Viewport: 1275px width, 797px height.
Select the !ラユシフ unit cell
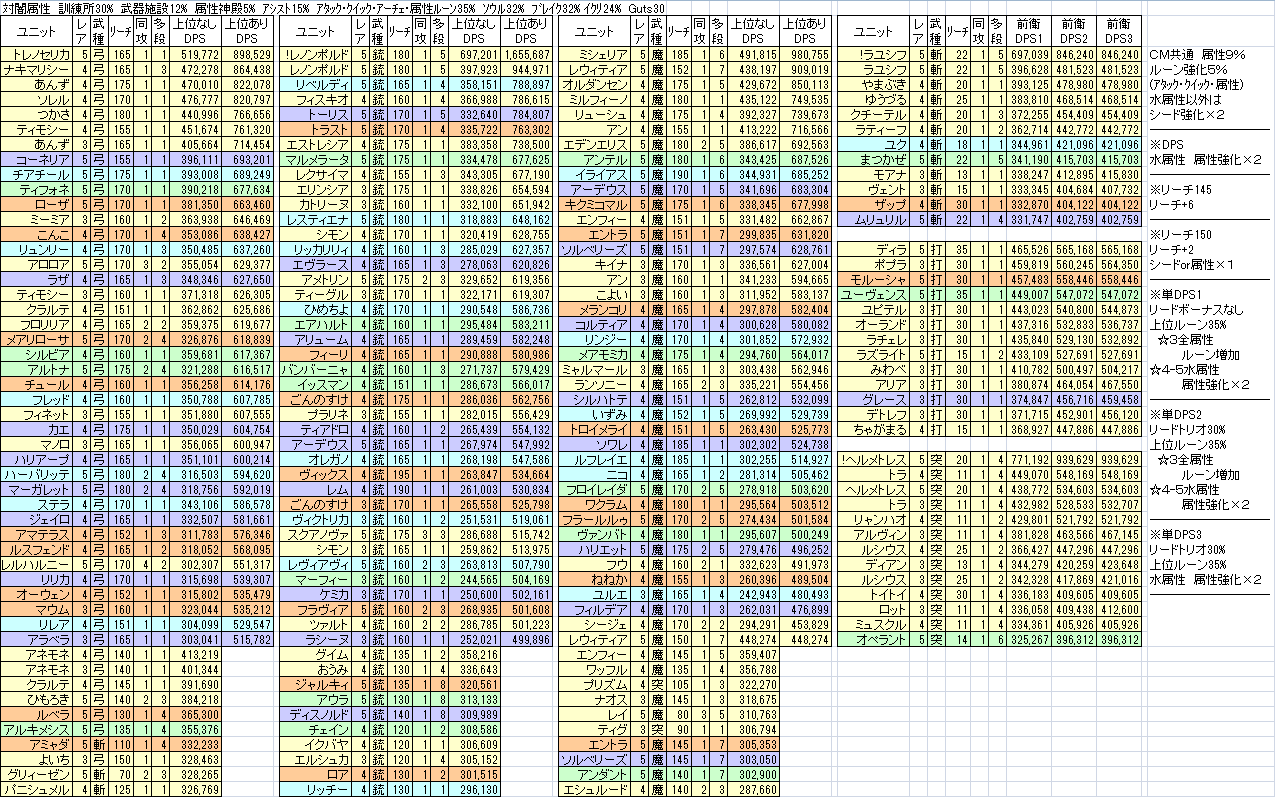point(874,53)
